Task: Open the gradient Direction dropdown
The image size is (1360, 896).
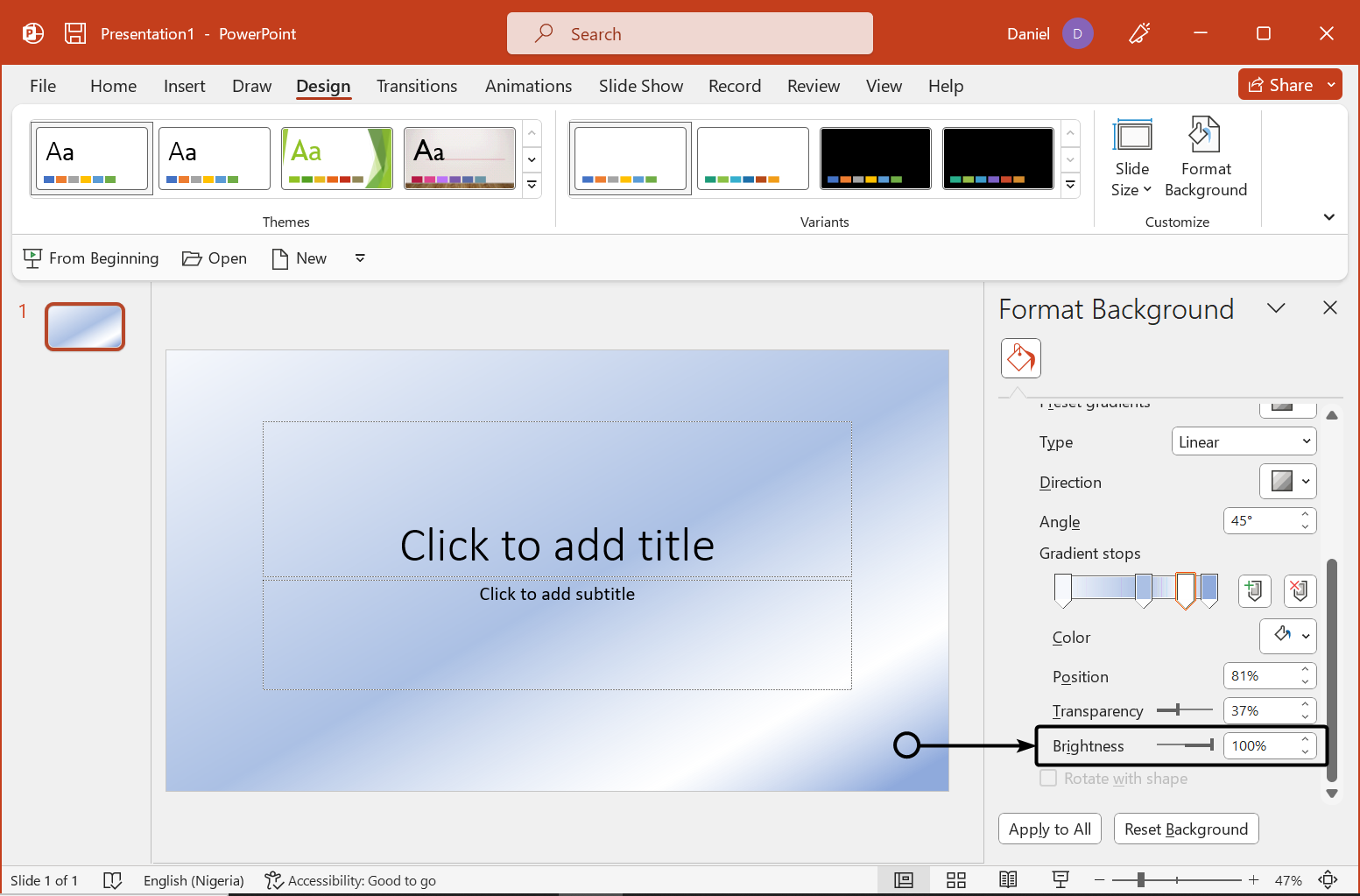Action: click(x=1287, y=482)
